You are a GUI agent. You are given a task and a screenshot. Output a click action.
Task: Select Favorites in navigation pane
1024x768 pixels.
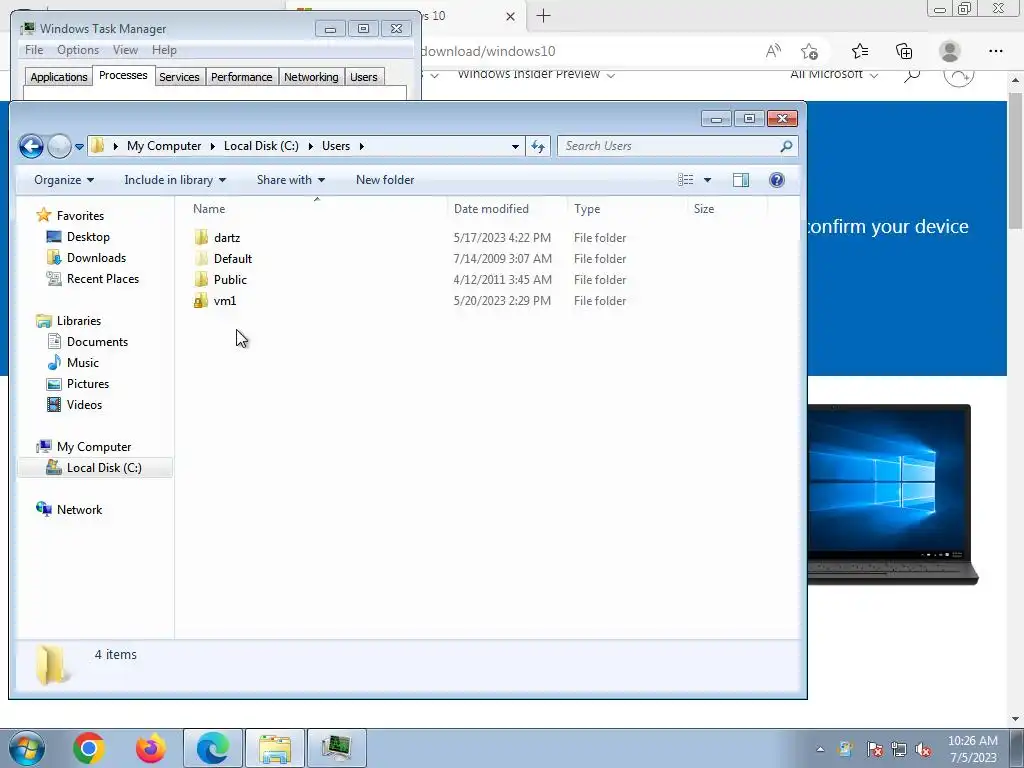[x=80, y=216]
